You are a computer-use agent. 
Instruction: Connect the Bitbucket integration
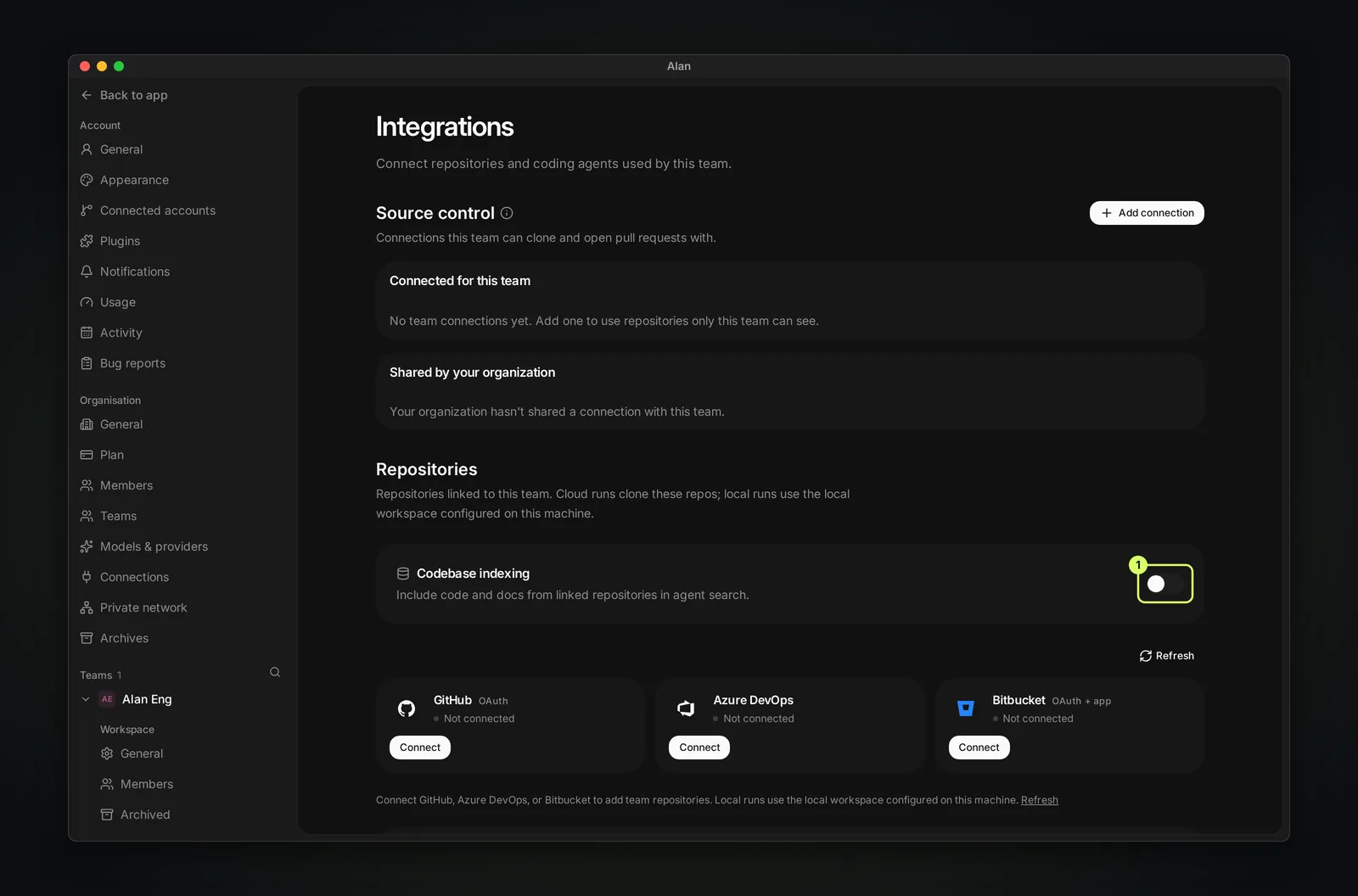click(x=979, y=748)
